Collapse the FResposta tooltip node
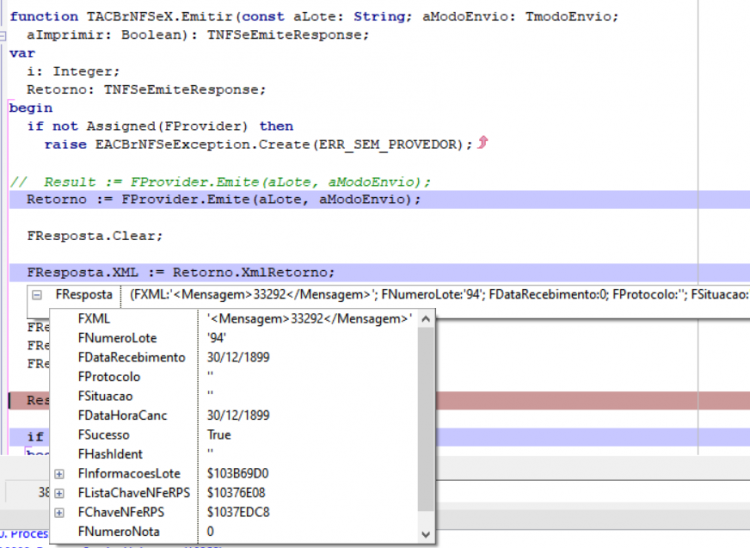The image size is (750, 548). pyautogui.click(x=37, y=295)
